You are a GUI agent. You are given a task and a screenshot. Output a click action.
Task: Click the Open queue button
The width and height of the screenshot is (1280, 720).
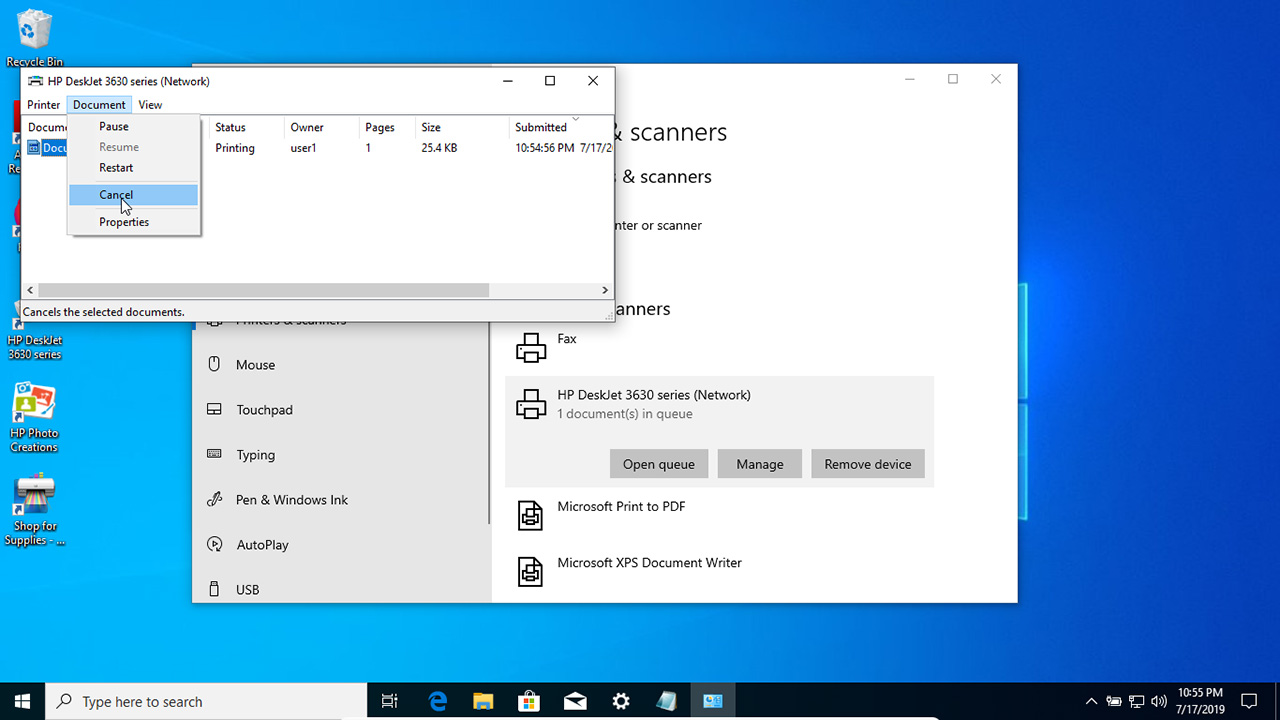click(659, 464)
